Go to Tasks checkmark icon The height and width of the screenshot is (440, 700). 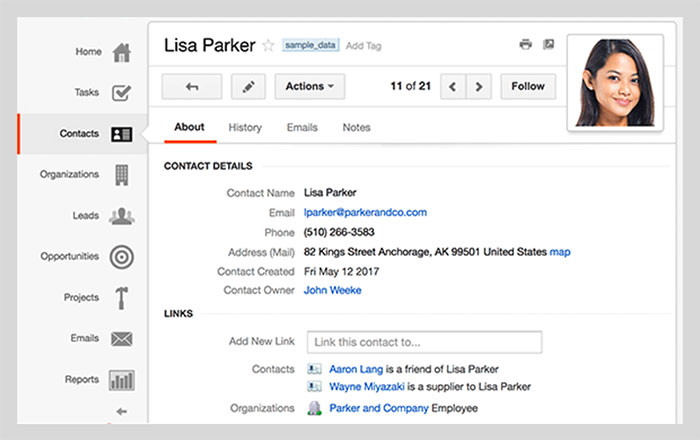(121, 93)
